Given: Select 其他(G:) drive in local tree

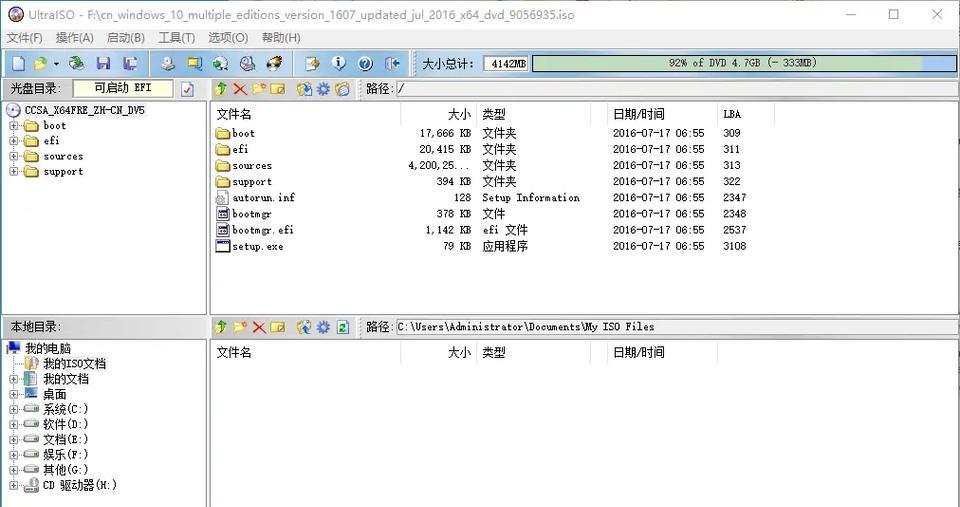Looking at the screenshot, I should point(65,470).
